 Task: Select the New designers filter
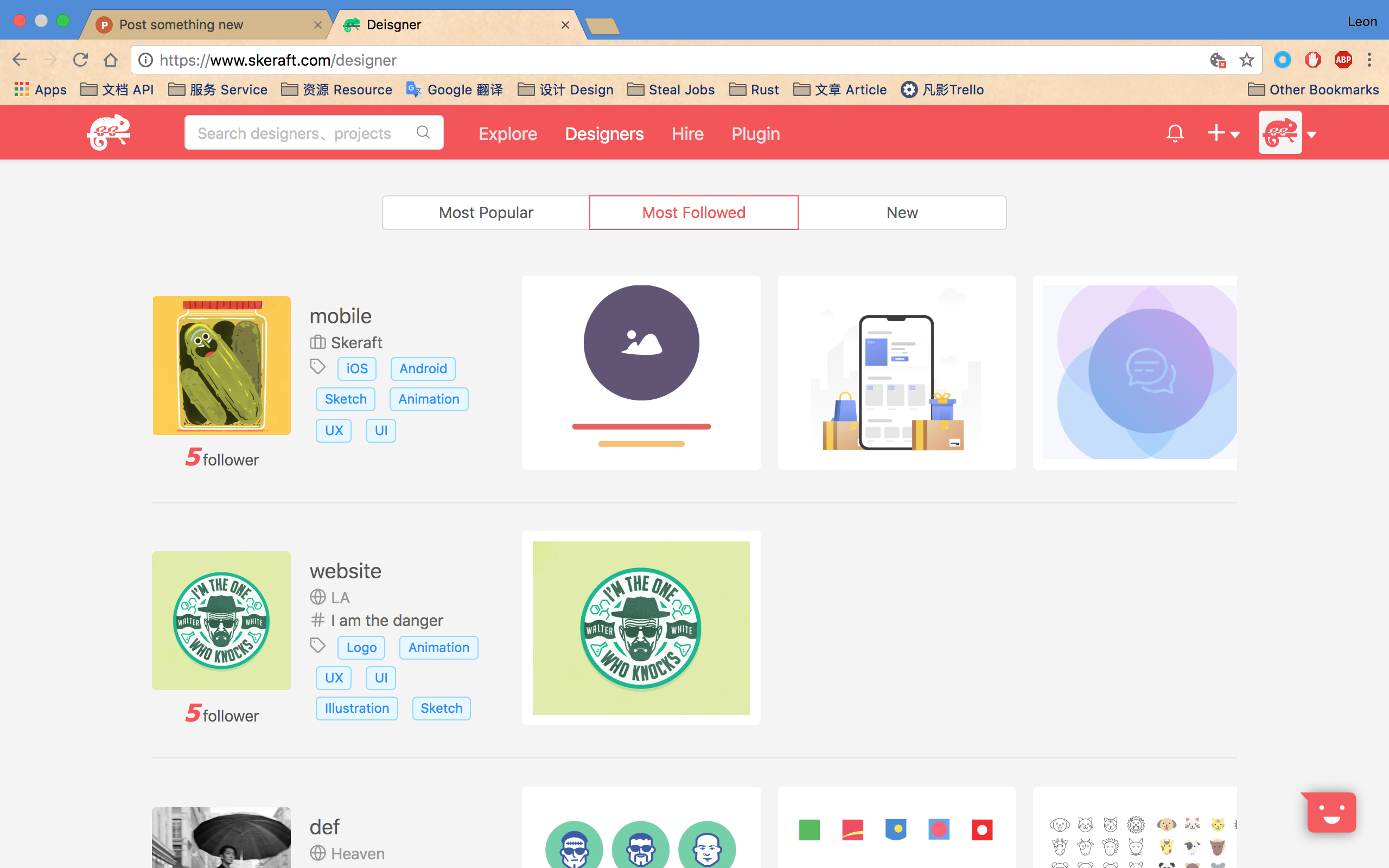pos(902,213)
